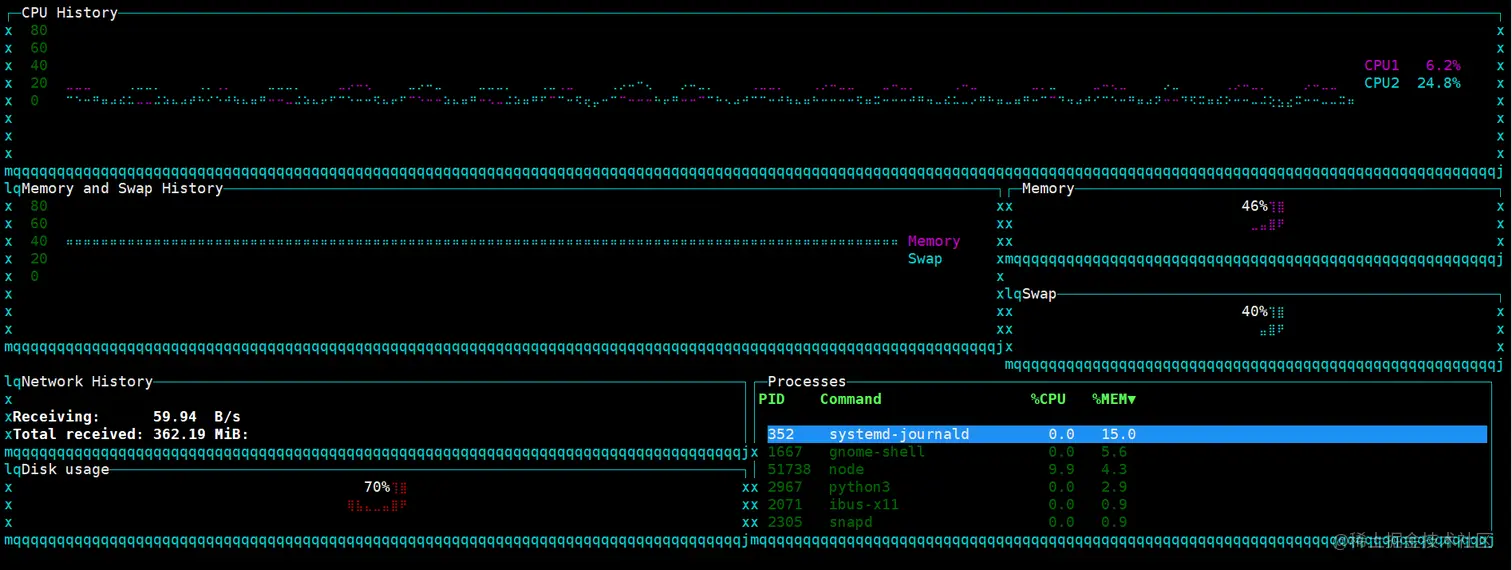Viewport: 1512px width, 570px height.
Task: Select the ibus-x11 process name
Action: [x=864, y=505]
